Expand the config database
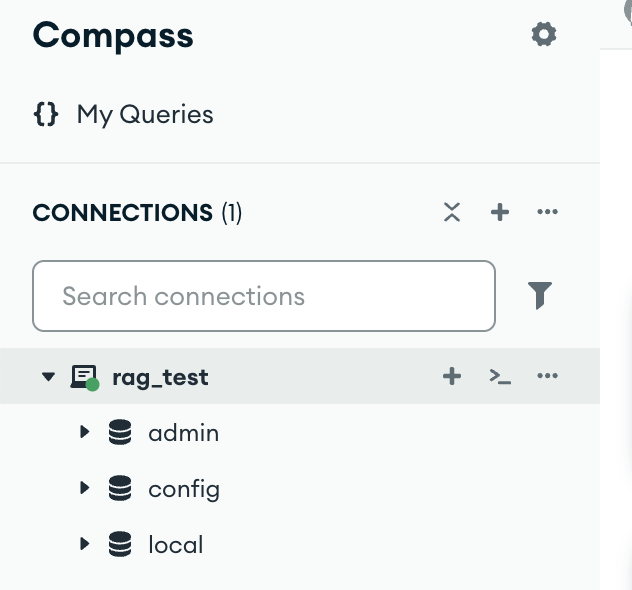The image size is (632, 590). pos(85,488)
